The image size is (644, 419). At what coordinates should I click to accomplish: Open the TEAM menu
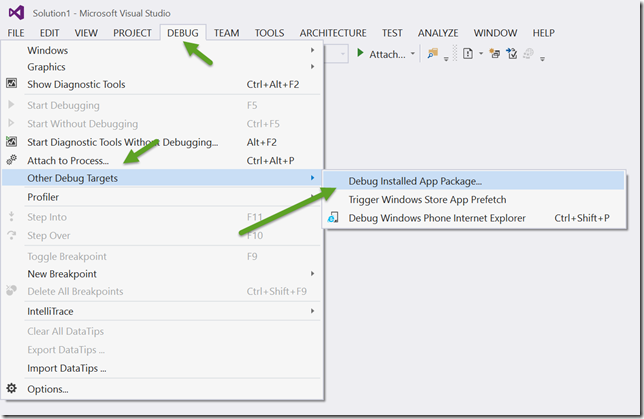tap(226, 33)
